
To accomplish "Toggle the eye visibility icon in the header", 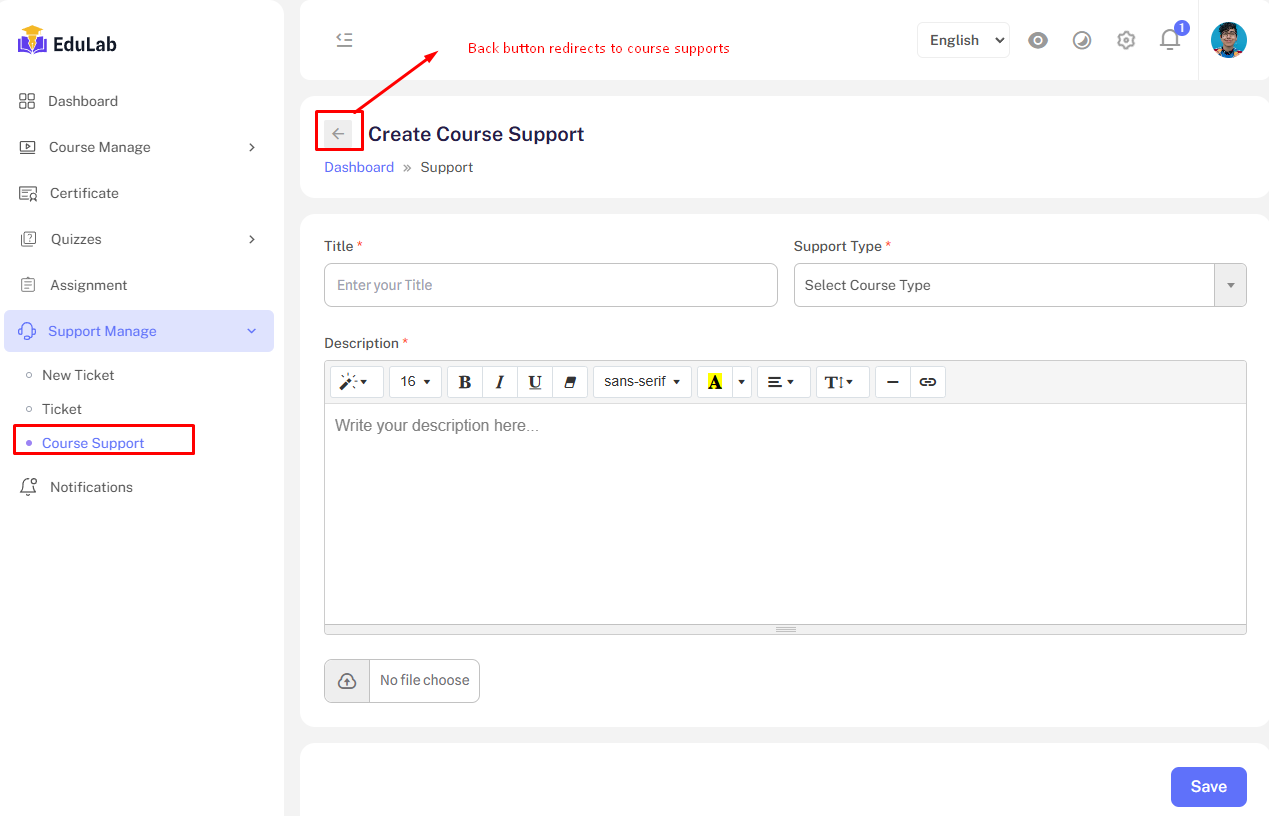I will (1038, 40).
